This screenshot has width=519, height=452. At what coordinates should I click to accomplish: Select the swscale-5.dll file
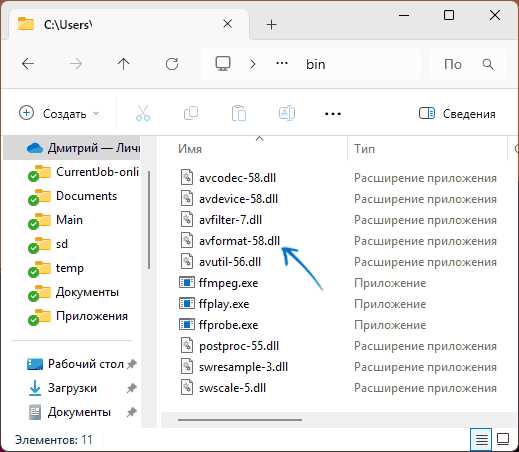[232, 388]
